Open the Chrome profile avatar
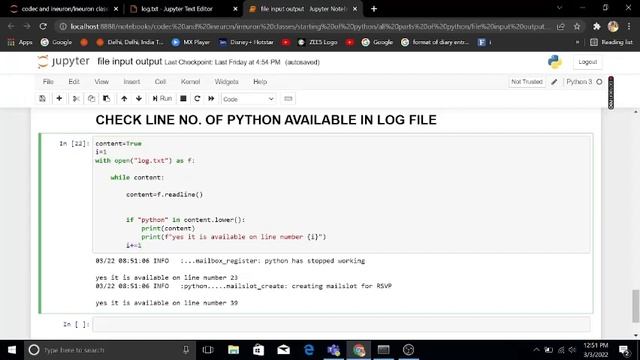This screenshot has width=640, height=360. 613,27
